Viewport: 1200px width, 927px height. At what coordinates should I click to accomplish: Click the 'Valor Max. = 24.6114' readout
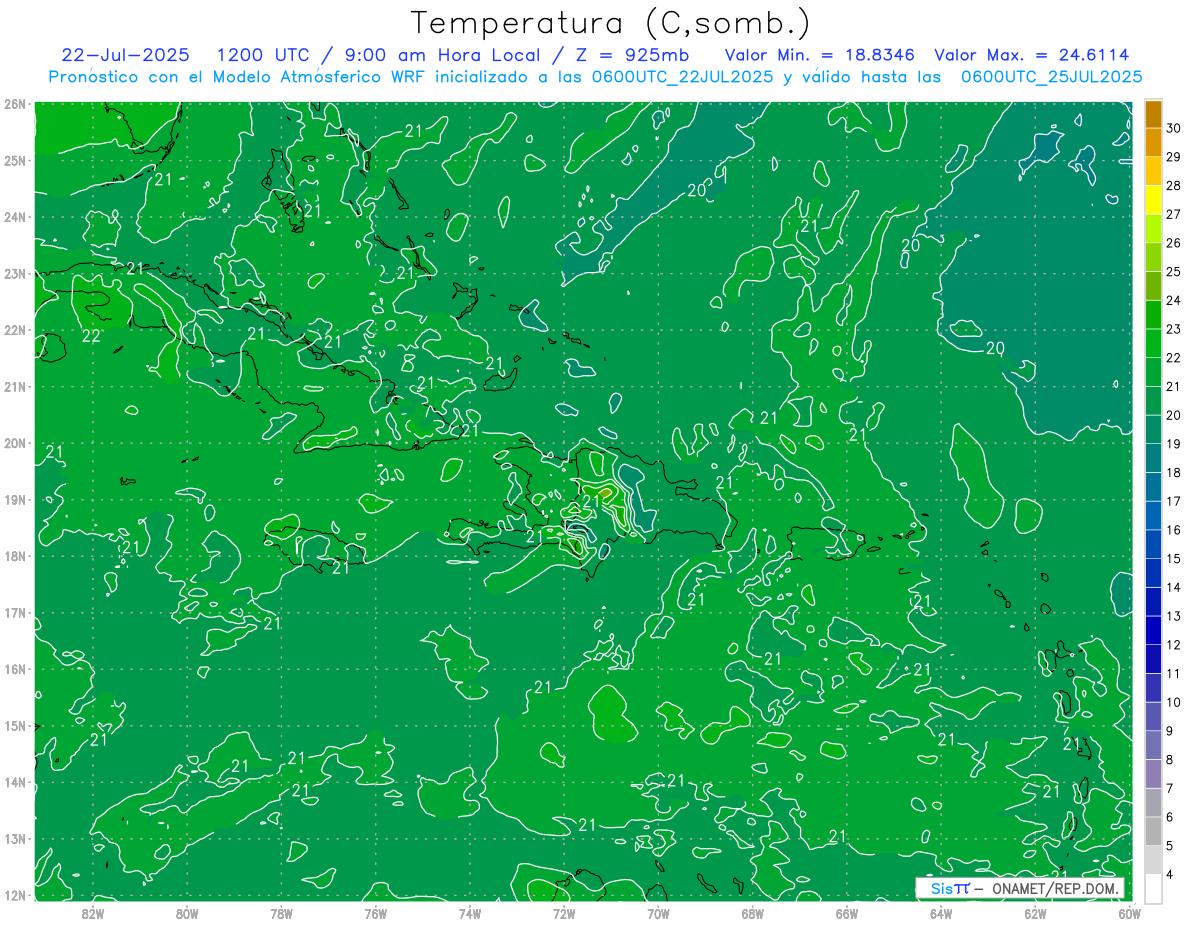[x=1032, y=55]
